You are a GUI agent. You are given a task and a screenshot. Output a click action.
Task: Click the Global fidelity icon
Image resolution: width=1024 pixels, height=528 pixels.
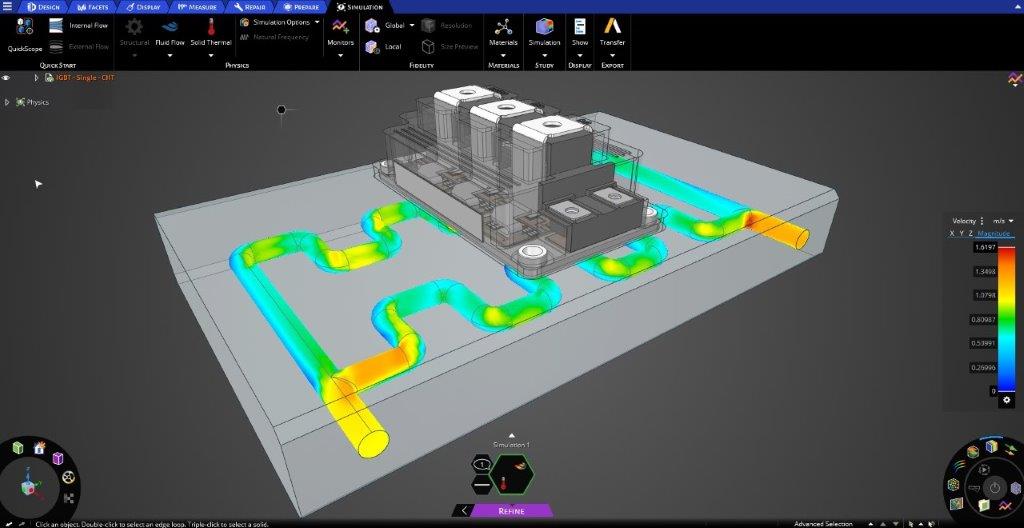pos(372,25)
